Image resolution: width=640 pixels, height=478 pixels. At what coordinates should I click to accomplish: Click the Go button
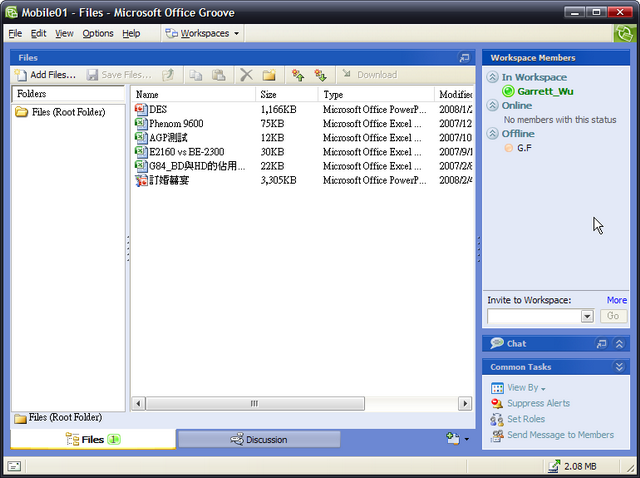point(613,316)
